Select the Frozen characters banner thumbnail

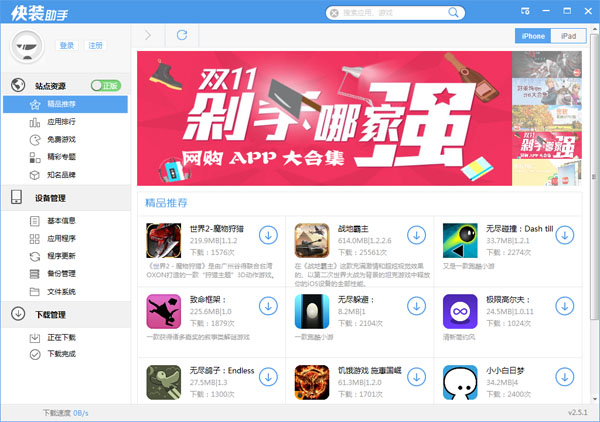[x=547, y=91]
